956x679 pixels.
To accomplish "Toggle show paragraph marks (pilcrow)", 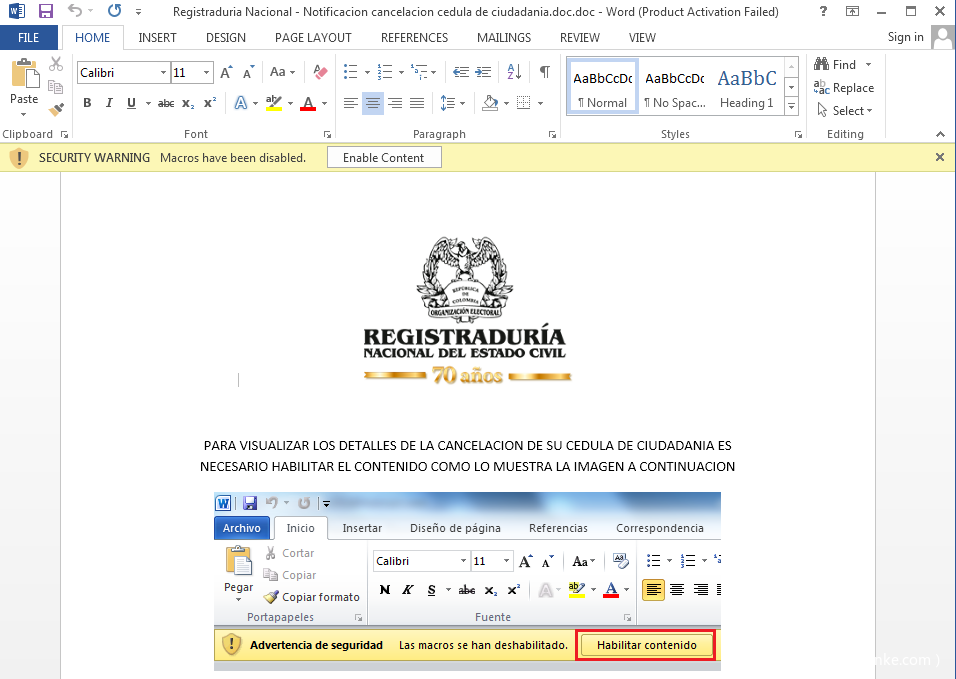I will click(545, 72).
